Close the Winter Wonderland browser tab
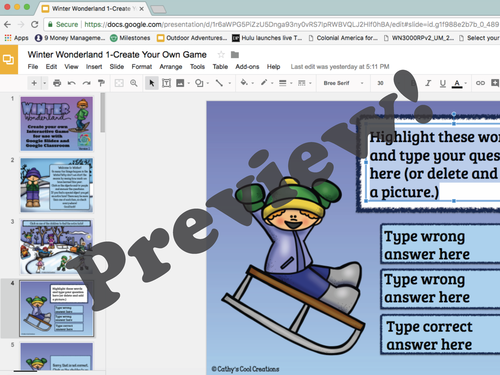Image resolution: width=500 pixels, height=375 pixels. click(x=142, y=9)
